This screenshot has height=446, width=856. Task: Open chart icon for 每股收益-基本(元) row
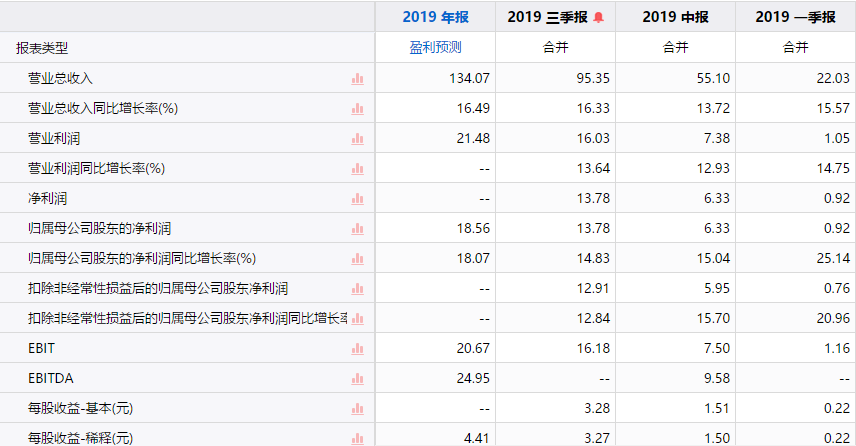tap(358, 409)
